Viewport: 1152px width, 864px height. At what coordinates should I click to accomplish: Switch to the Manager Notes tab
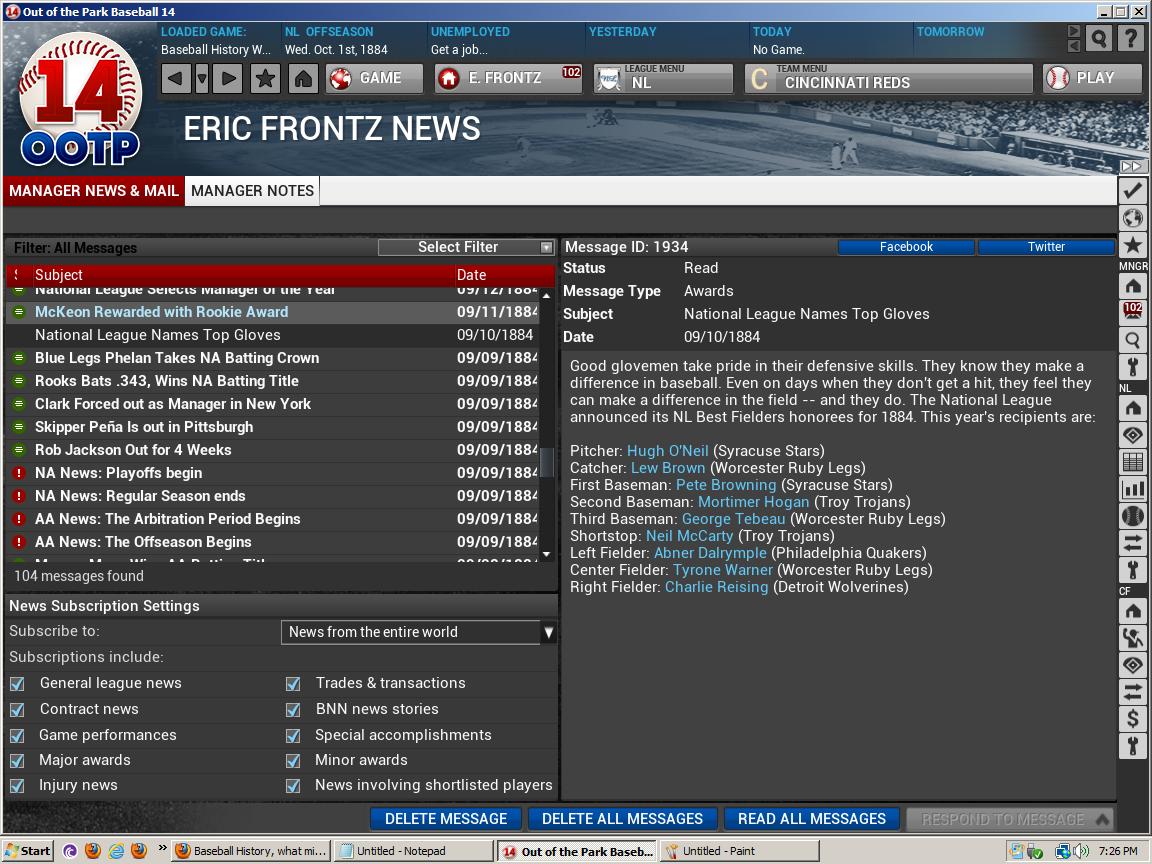(x=252, y=191)
